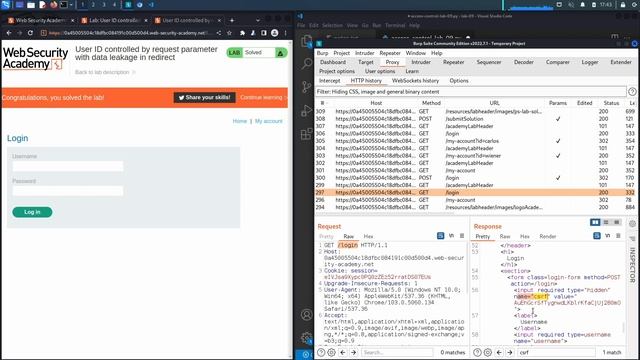Image resolution: width=640 pixels, height=360 pixels.
Task: Open the terminal launcher dropdown arrow
Action: 71,5
